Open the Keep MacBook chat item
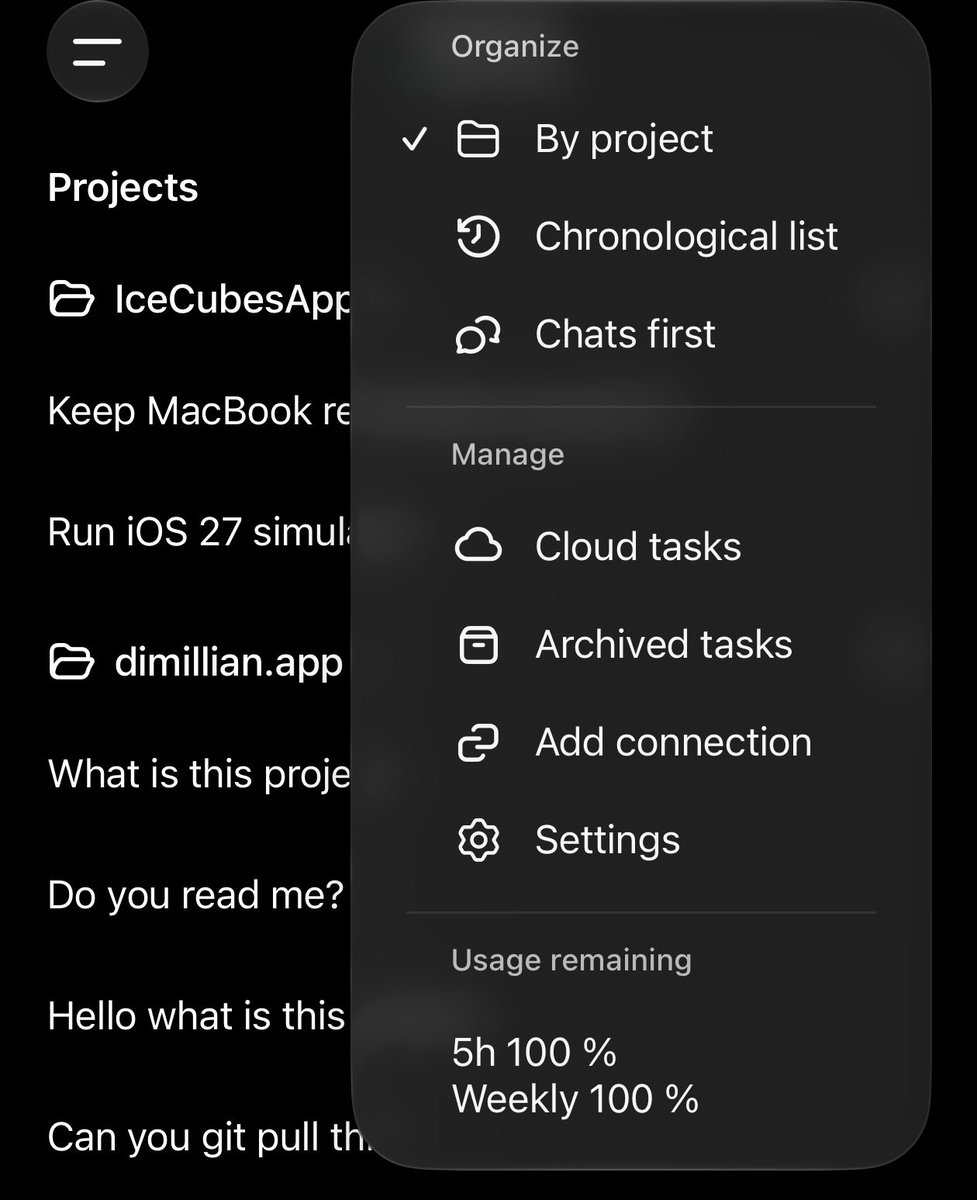 tap(199, 411)
